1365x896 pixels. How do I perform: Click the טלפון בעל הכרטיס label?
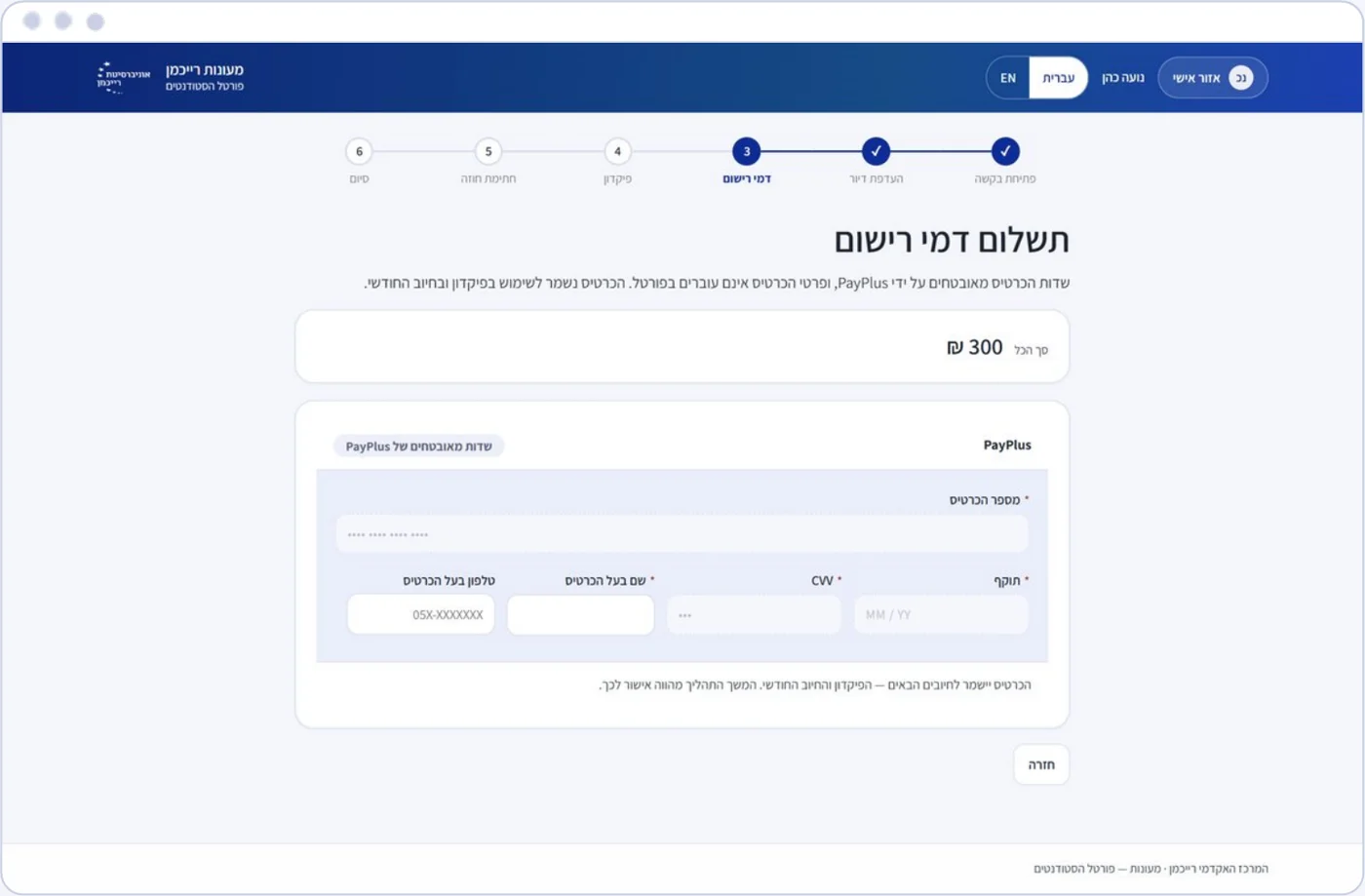449,581
